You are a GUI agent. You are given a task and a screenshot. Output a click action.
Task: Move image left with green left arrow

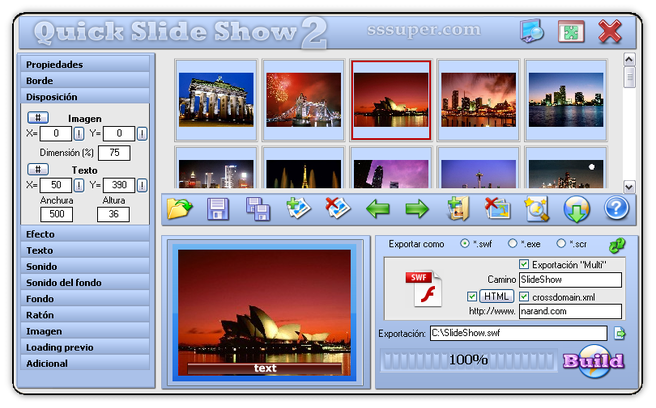click(377, 209)
